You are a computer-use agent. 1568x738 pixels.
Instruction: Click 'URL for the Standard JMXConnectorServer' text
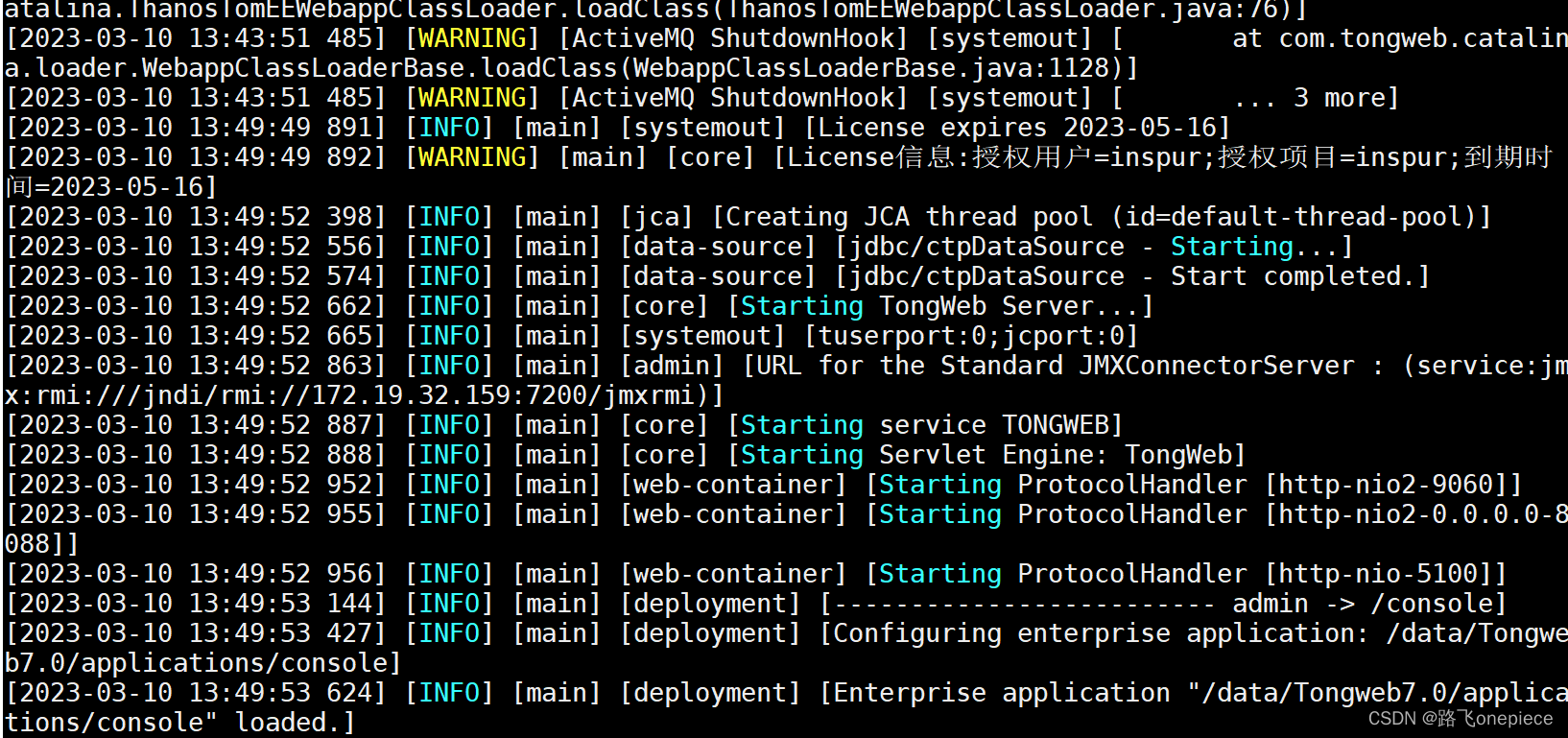click(x=1055, y=366)
